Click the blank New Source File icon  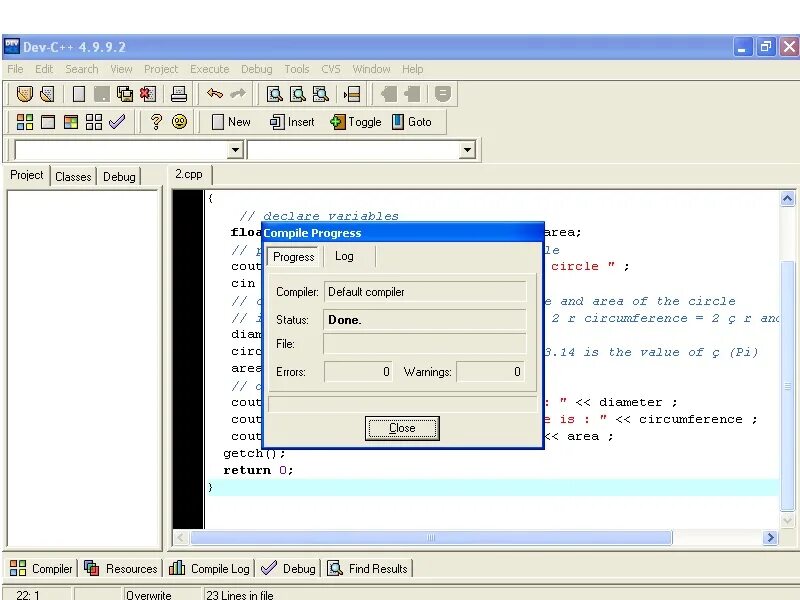pos(79,94)
